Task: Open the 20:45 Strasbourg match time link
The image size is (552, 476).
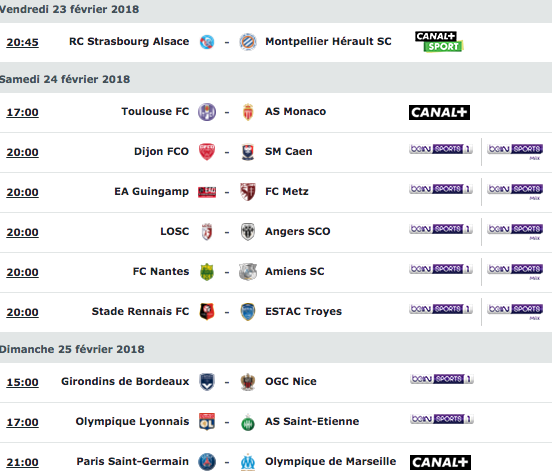Action: (23, 42)
